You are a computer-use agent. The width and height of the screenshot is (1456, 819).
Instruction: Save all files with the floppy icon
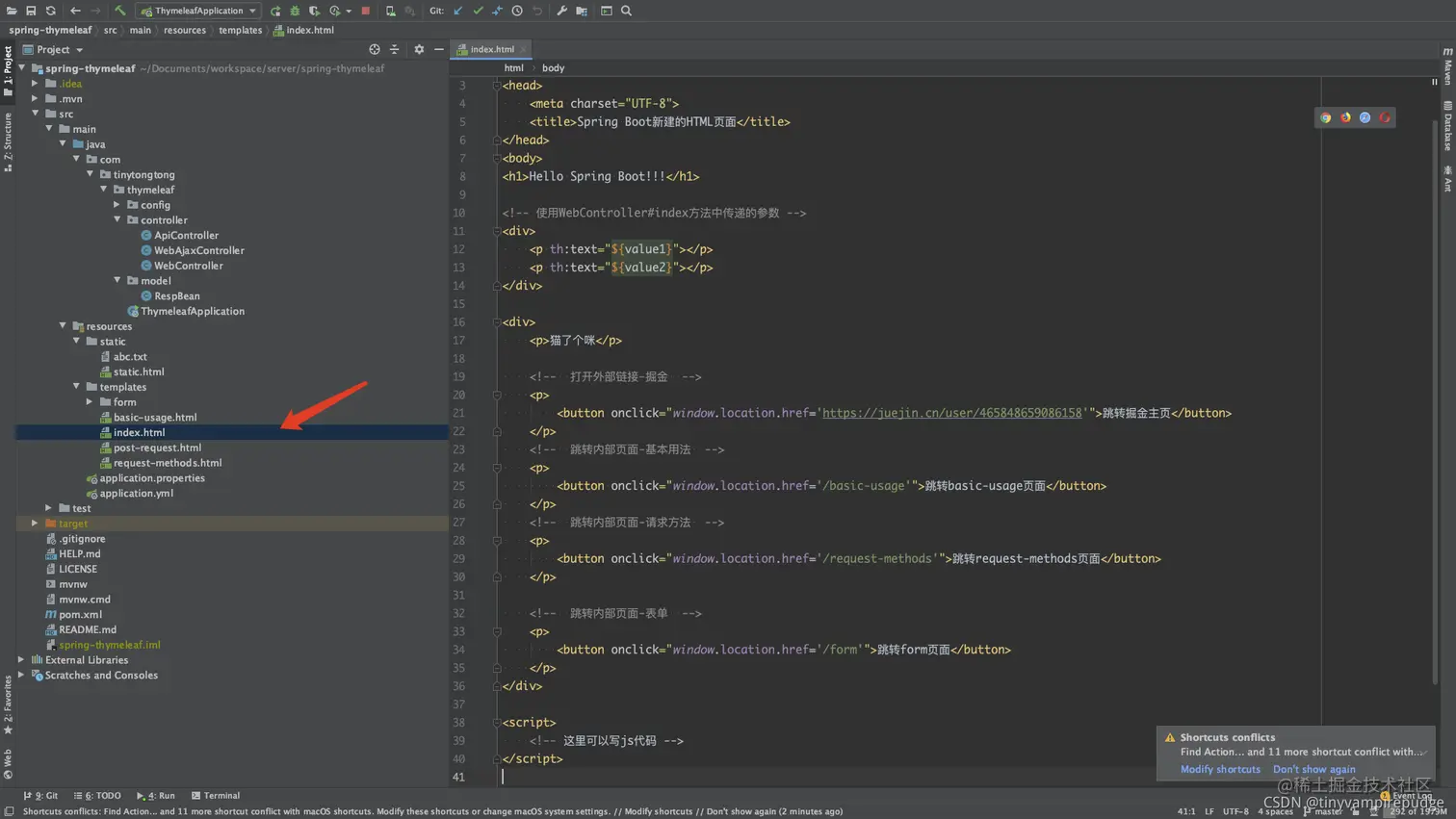pos(31,11)
